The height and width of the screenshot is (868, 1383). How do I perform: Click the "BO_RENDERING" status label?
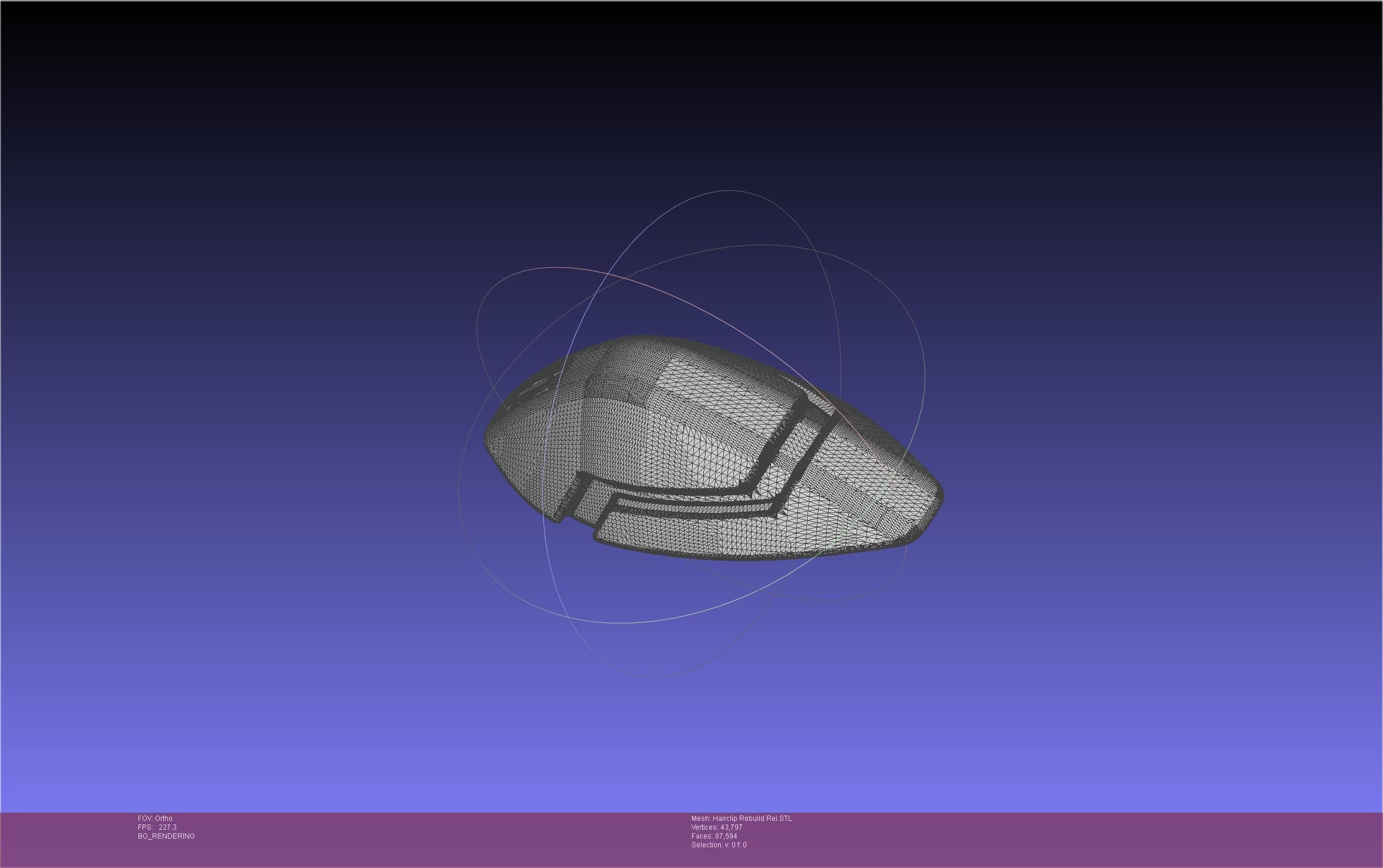point(166,836)
